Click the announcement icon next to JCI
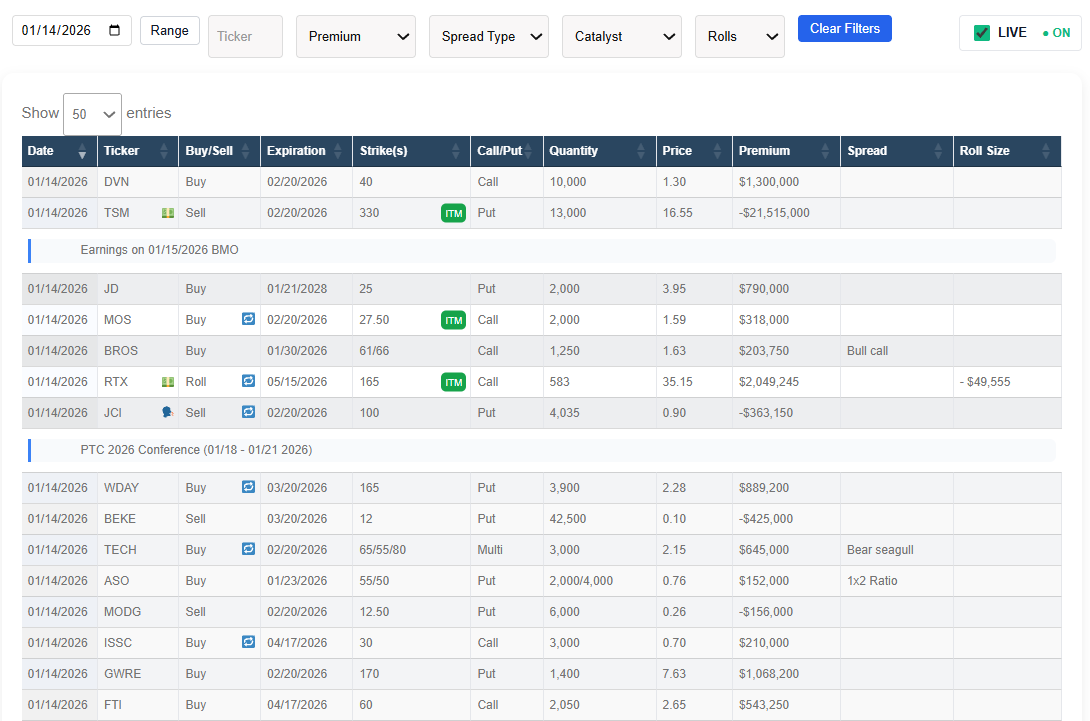The image size is (1090, 721). (166, 411)
